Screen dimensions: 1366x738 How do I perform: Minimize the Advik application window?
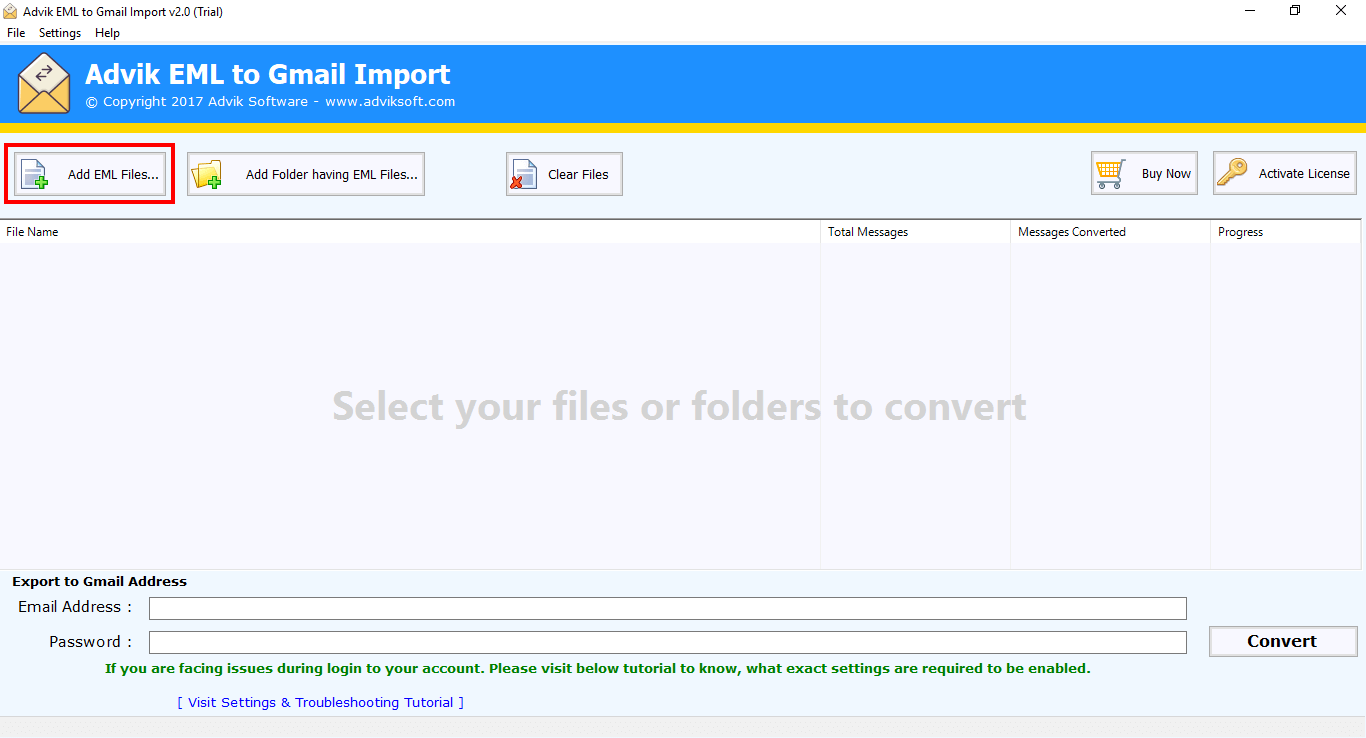coord(1250,11)
